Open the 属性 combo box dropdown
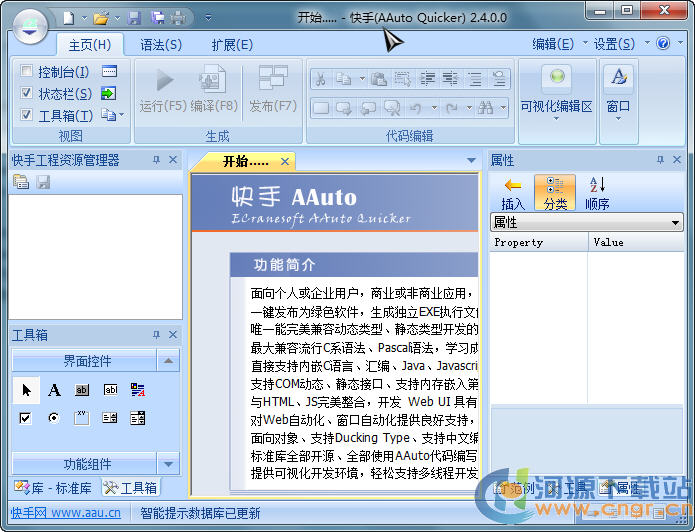The width and height of the screenshot is (695, 532). pos(676,223)
